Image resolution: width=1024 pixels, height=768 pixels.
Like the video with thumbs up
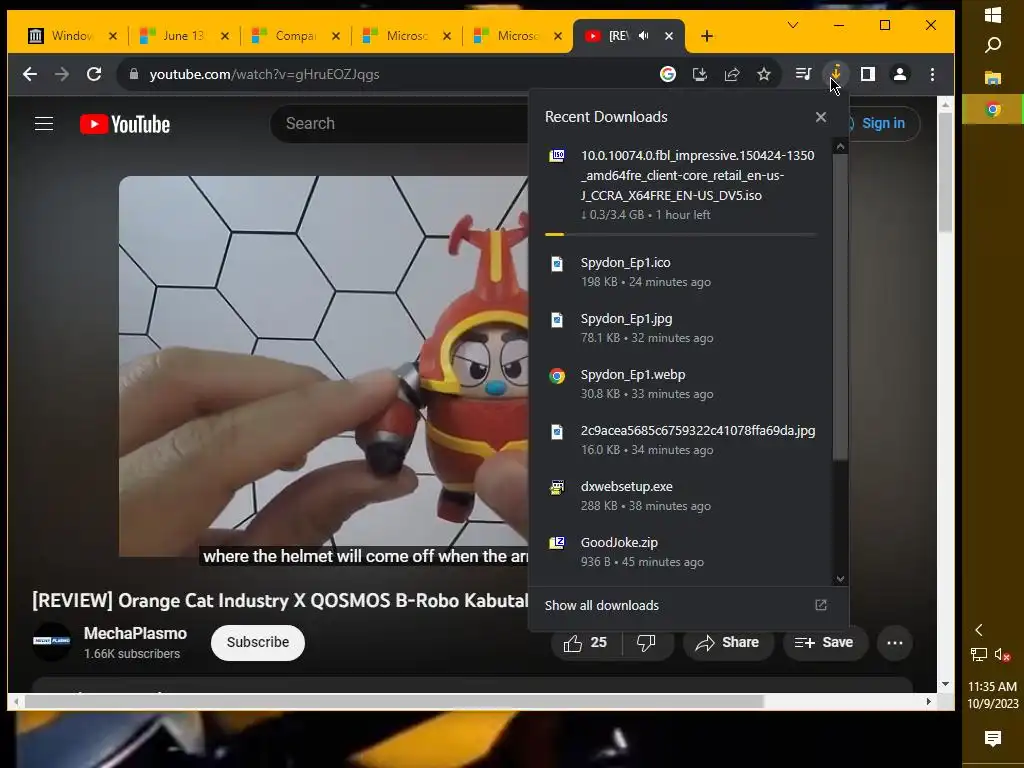pyautogui.click(x=585, y=643)
